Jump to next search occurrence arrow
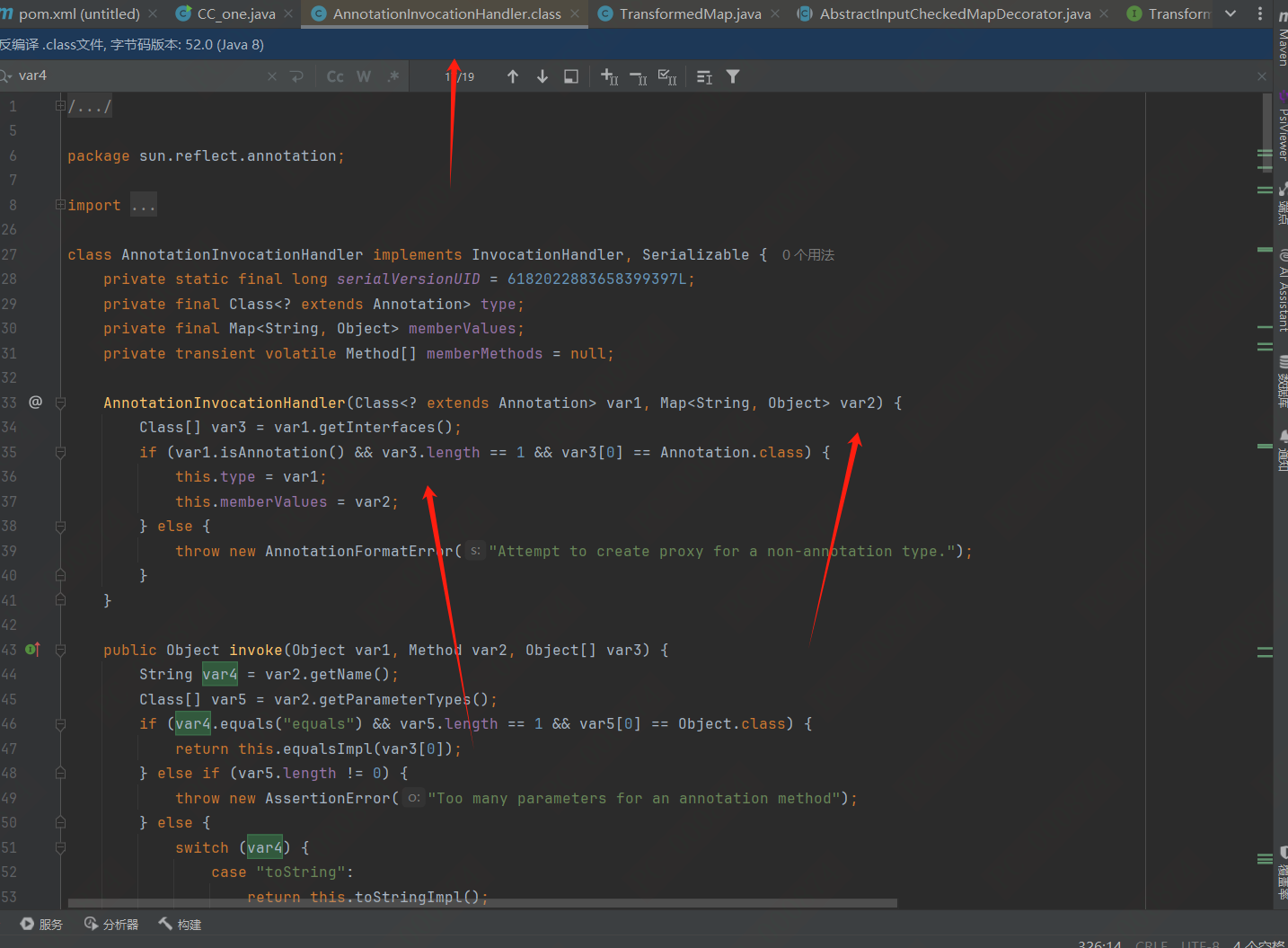1288x948 pixels. coord(543,76)
